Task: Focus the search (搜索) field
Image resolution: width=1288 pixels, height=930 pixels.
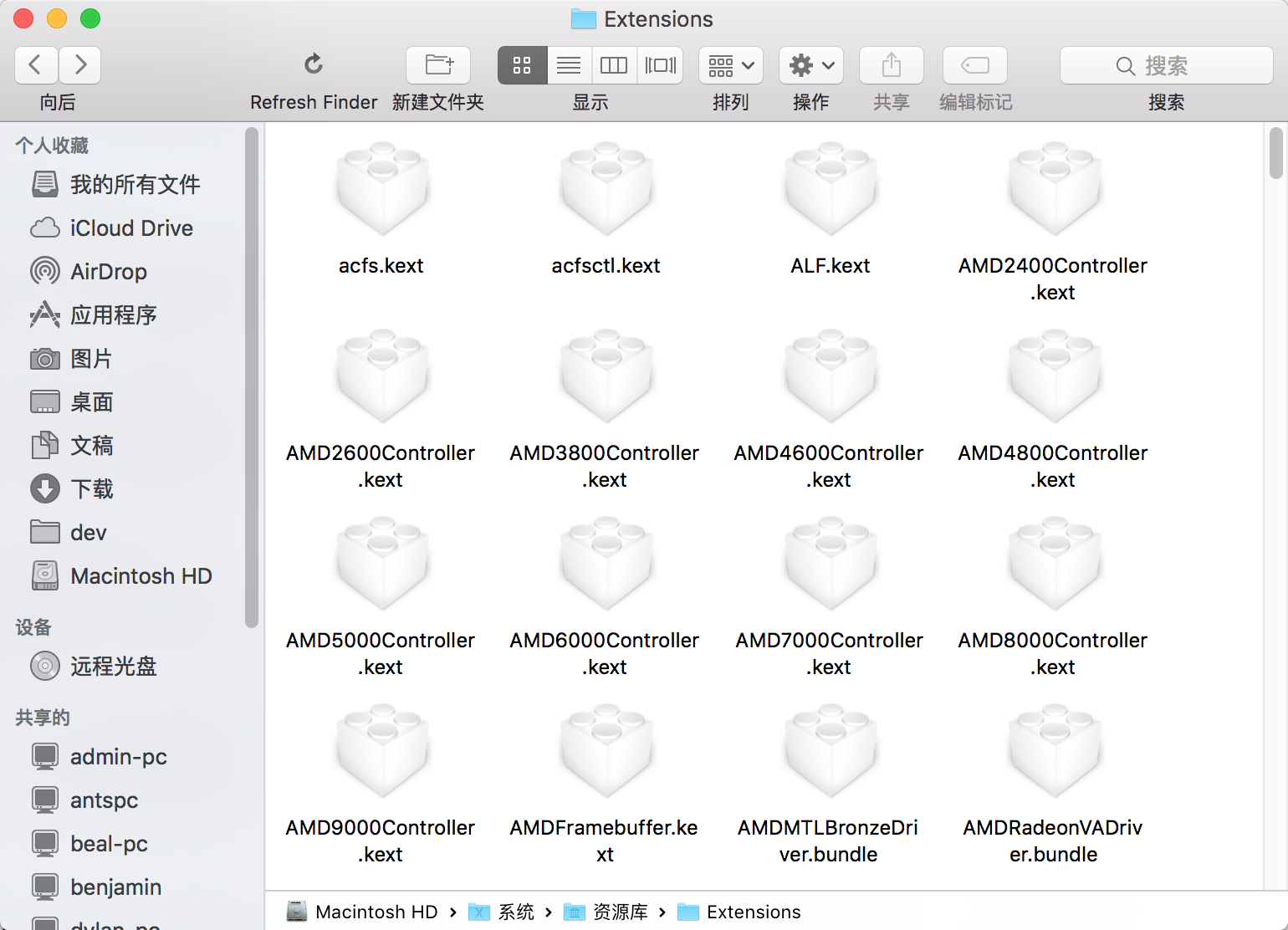Action: pyautogui.click(x=1166, y=65)
